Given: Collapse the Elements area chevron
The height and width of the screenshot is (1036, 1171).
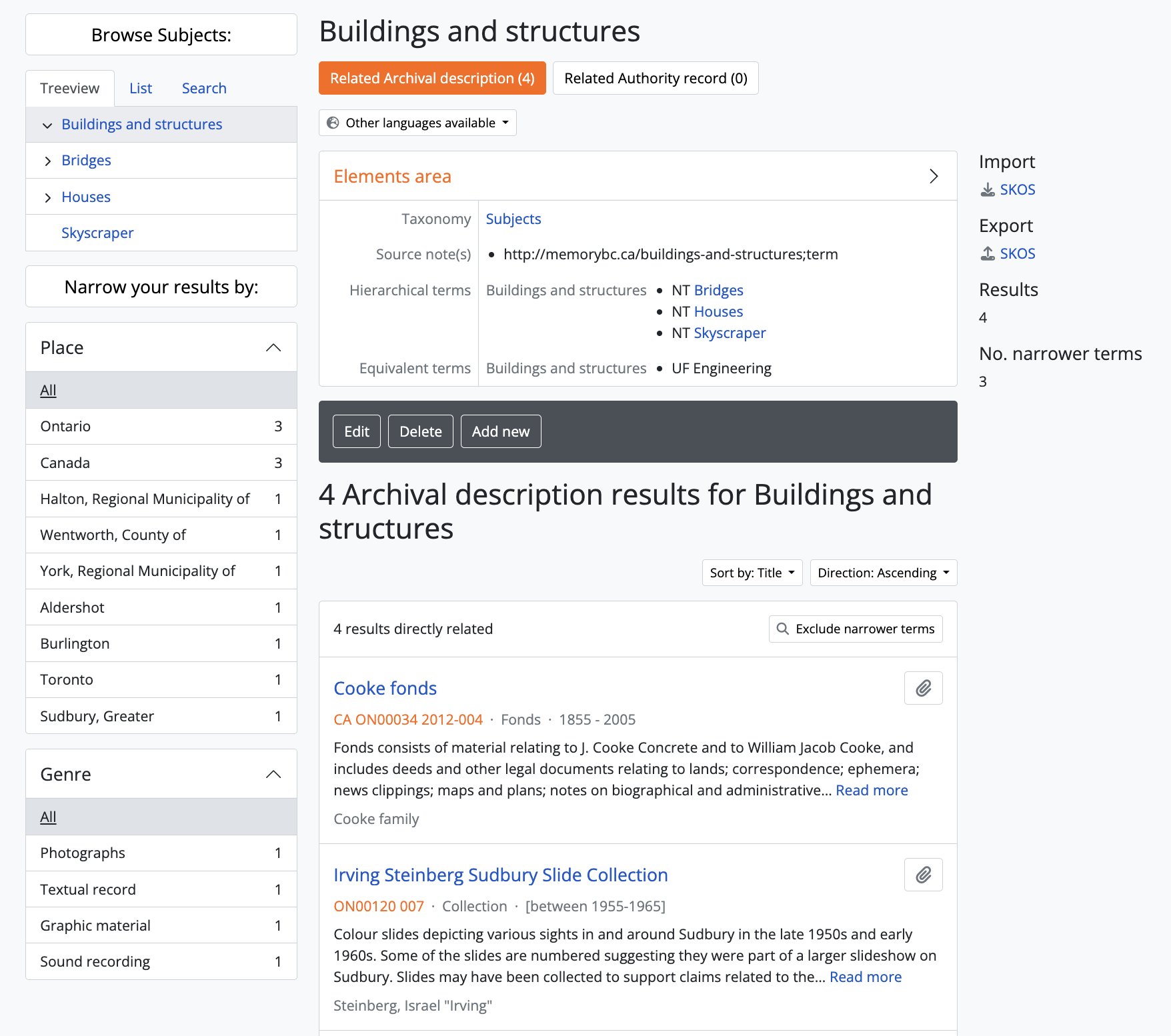Looking at the screenshot, I should pyautogui.click(x=934, y=176).
